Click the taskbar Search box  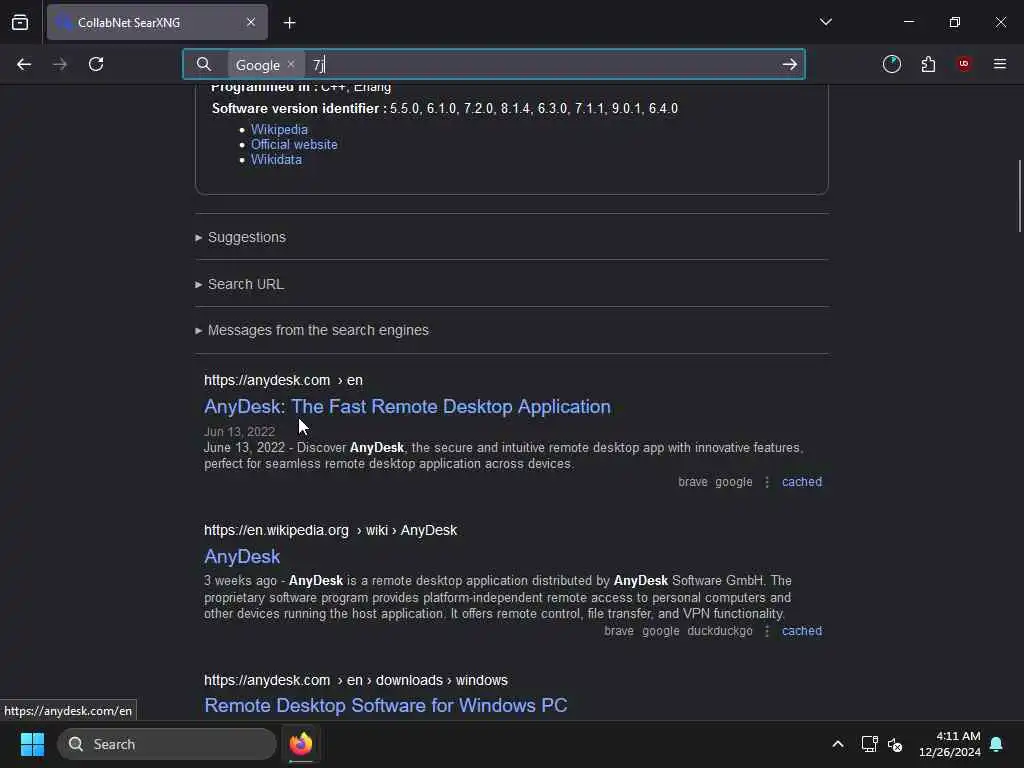[x=167, y=744]
